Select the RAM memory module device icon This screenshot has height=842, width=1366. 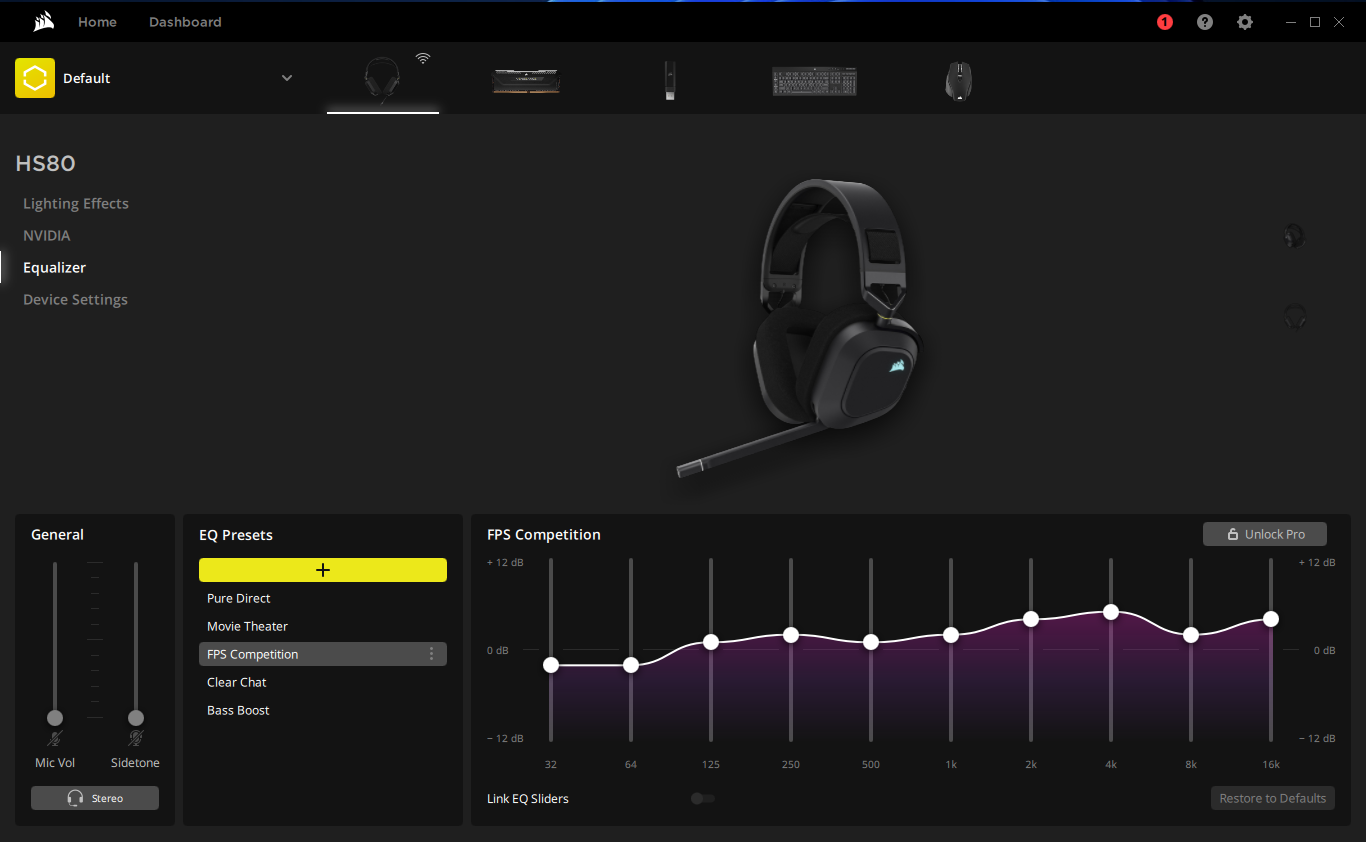pyautogui.click(x=526, y=80)
